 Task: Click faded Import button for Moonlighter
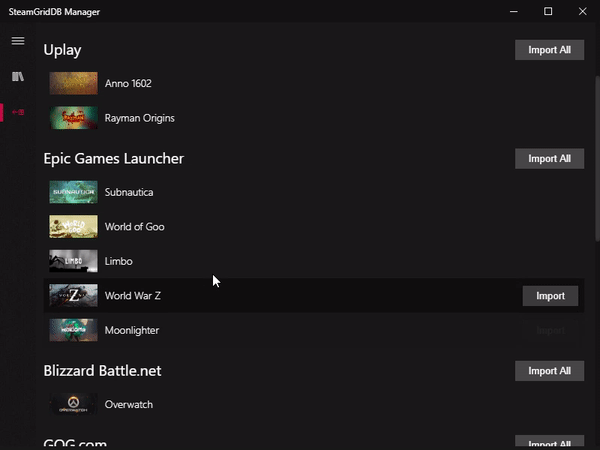(x=550, y=330)
